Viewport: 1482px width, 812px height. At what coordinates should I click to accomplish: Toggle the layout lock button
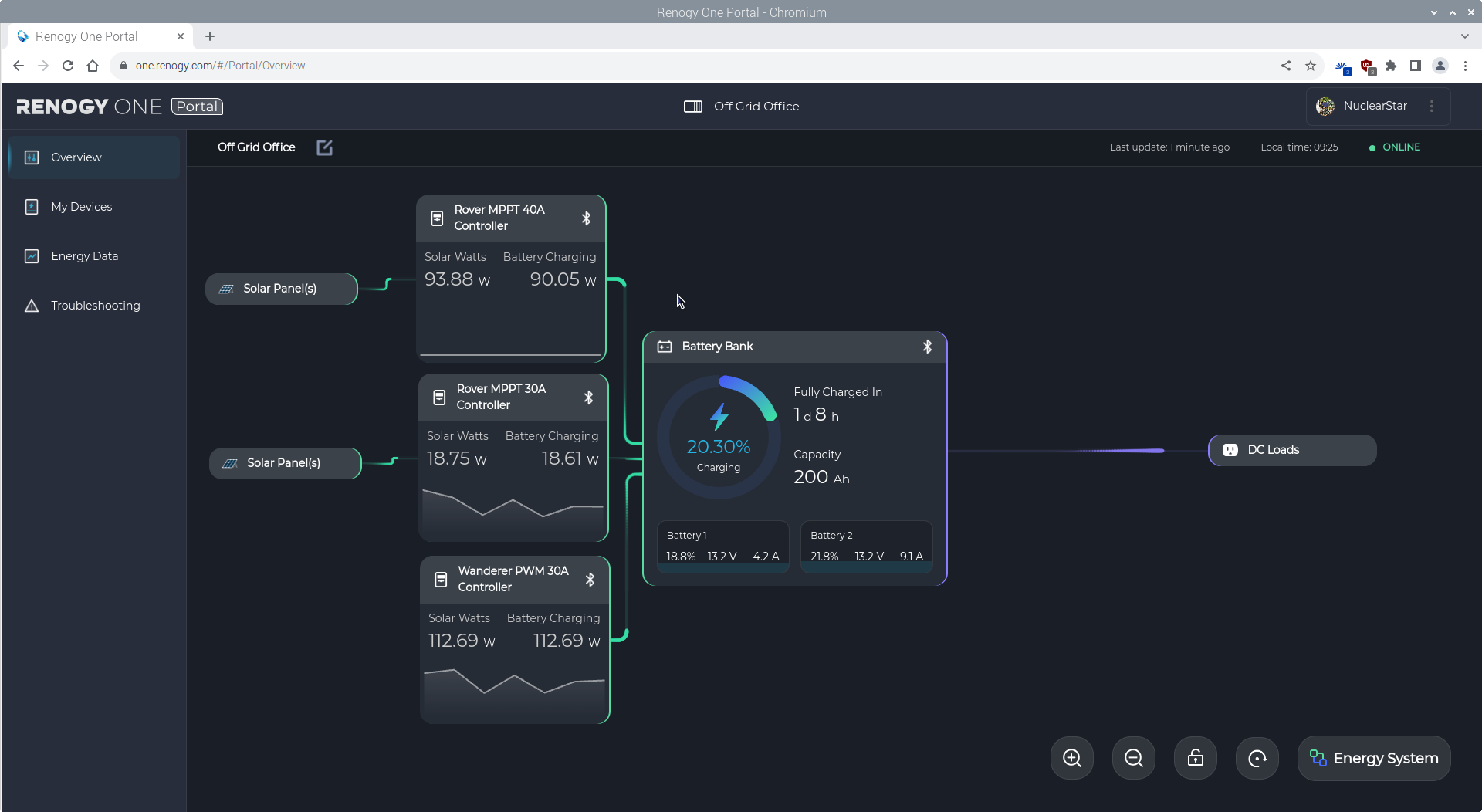click(1196, 758)
